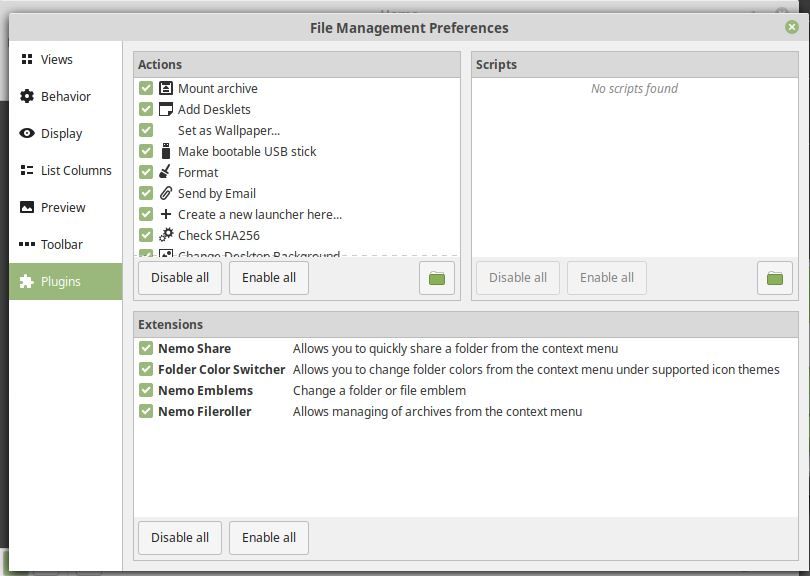This screenshot has width=810, height=576.
Task: Click the Check SHA256 gears icon
Action: coord(166,235)
